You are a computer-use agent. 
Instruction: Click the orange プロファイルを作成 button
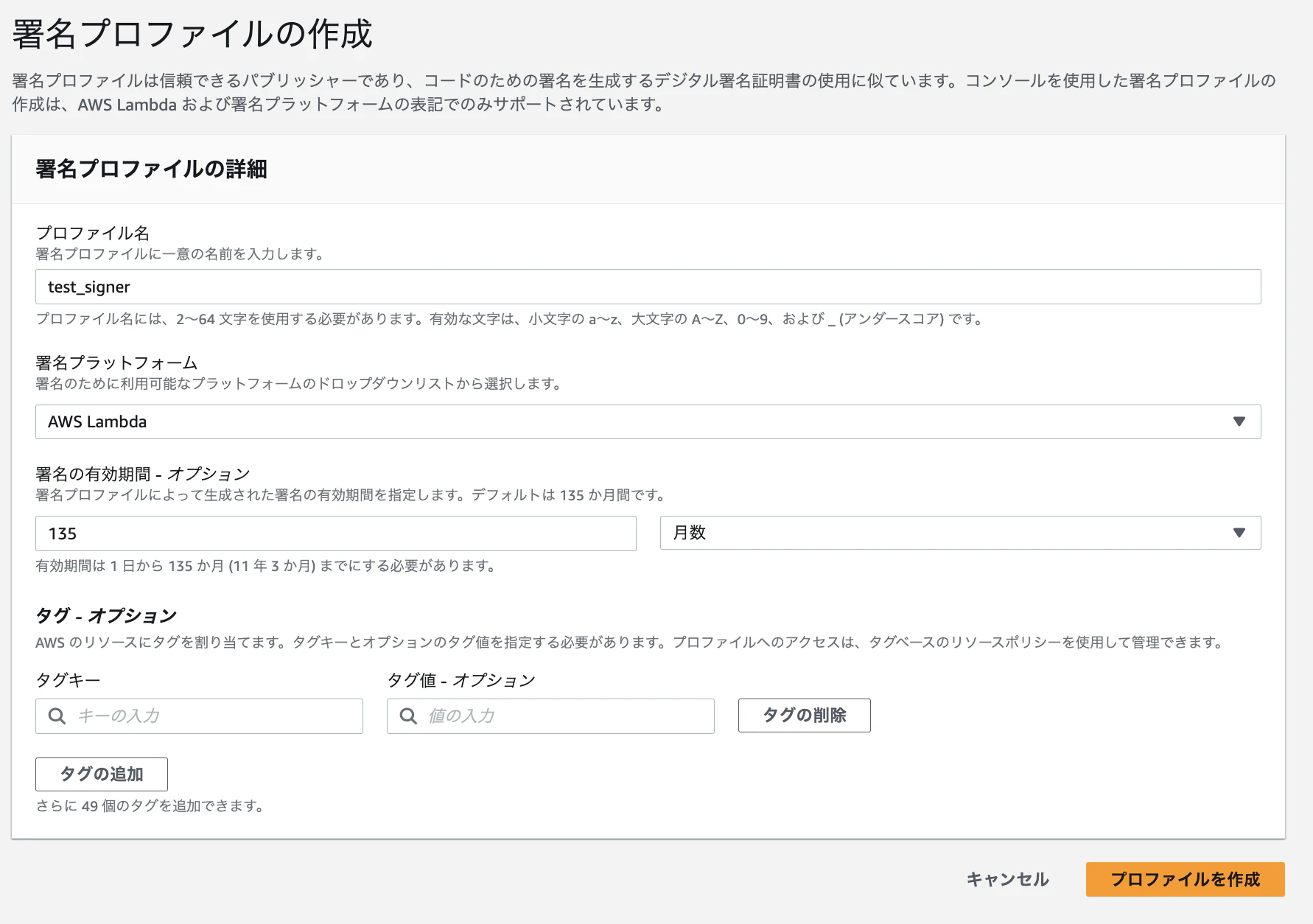pyautogui.click(x=1185, y=879)
